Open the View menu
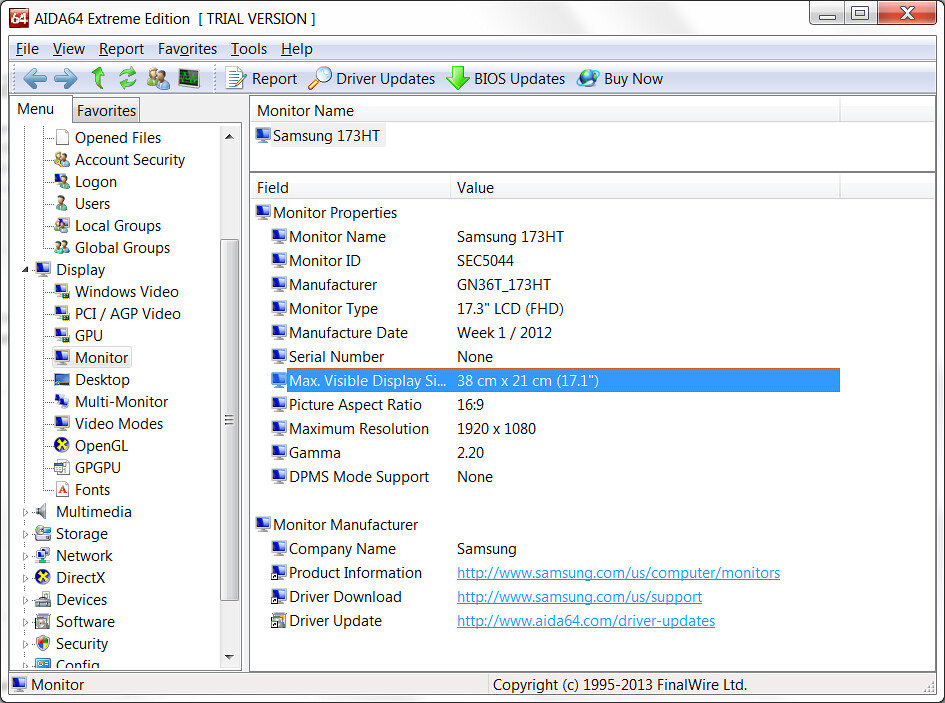The width and height of the screenshot is (945, 703). [x=69, y=49]
